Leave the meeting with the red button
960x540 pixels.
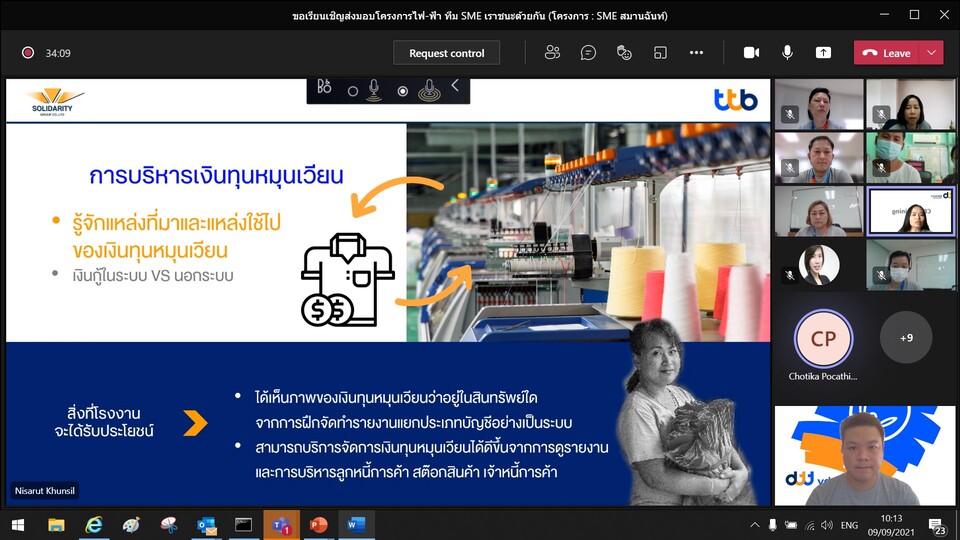point(887,53)
